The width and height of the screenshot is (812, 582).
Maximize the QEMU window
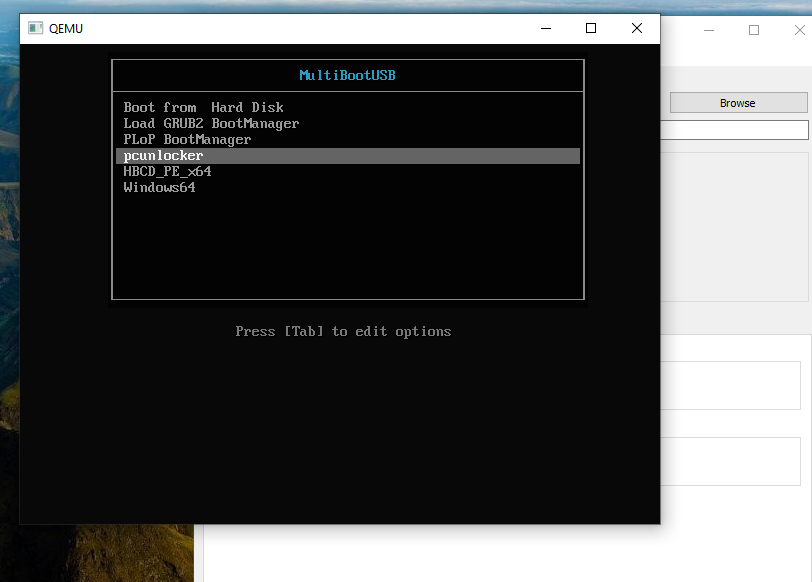pyautogui.click(x=591, y=28)
